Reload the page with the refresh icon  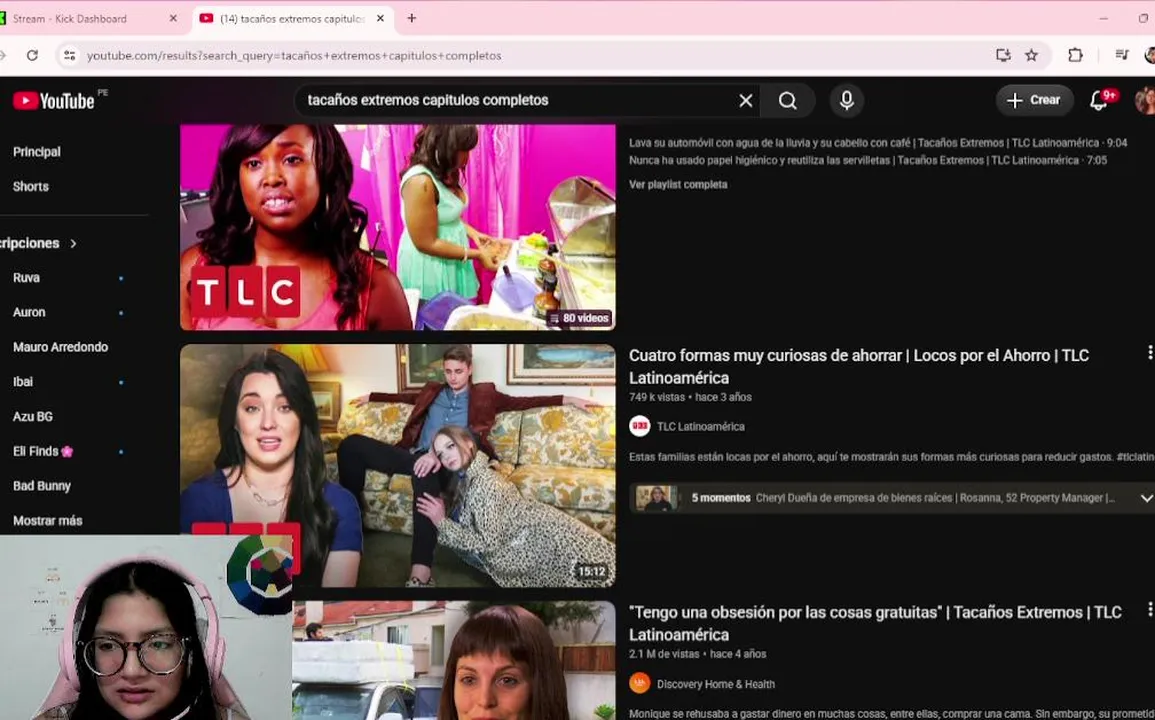pos(32,55)
